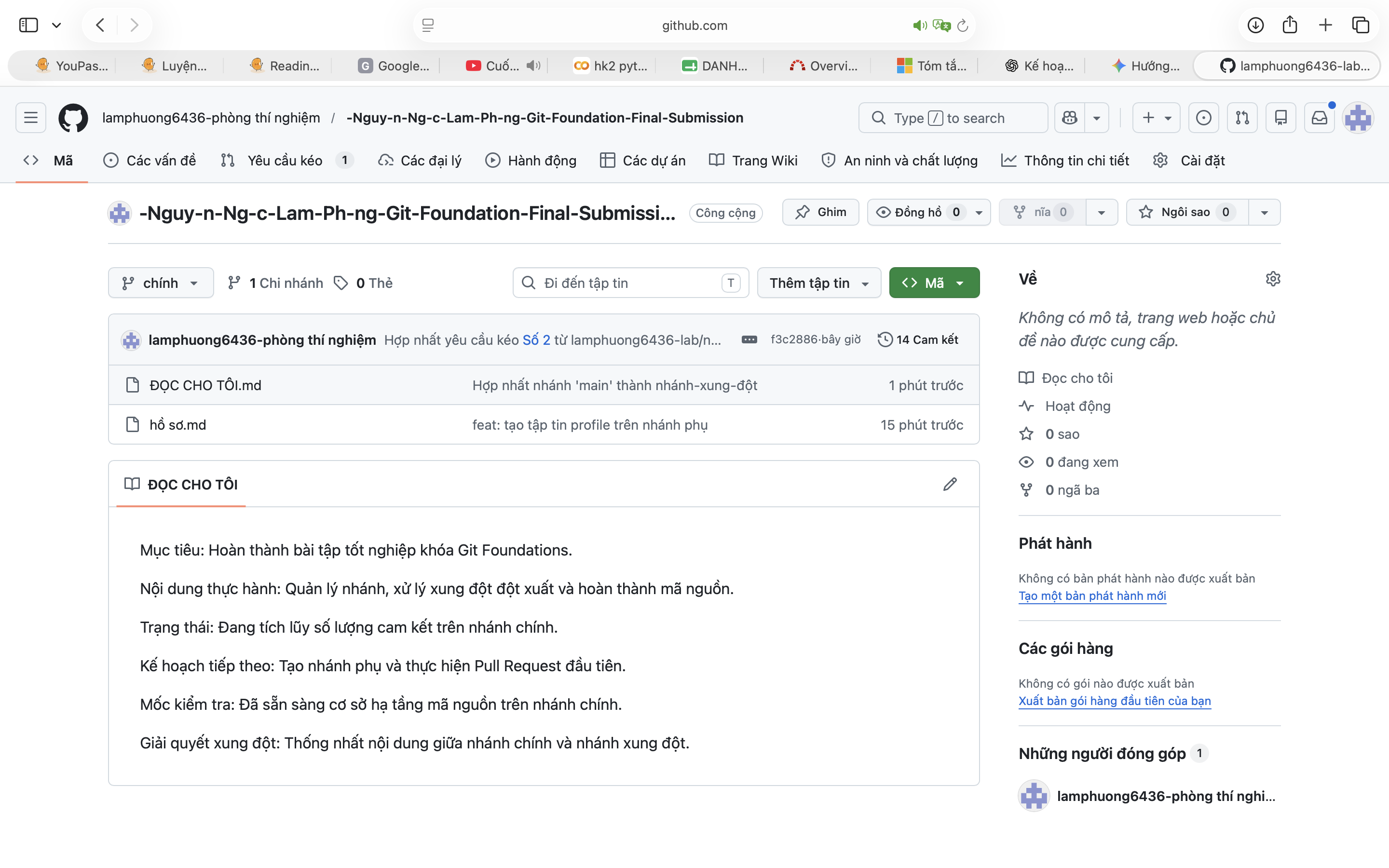Go back with Safari back arrow
The image size is (1389, 868).
[100, 25]
